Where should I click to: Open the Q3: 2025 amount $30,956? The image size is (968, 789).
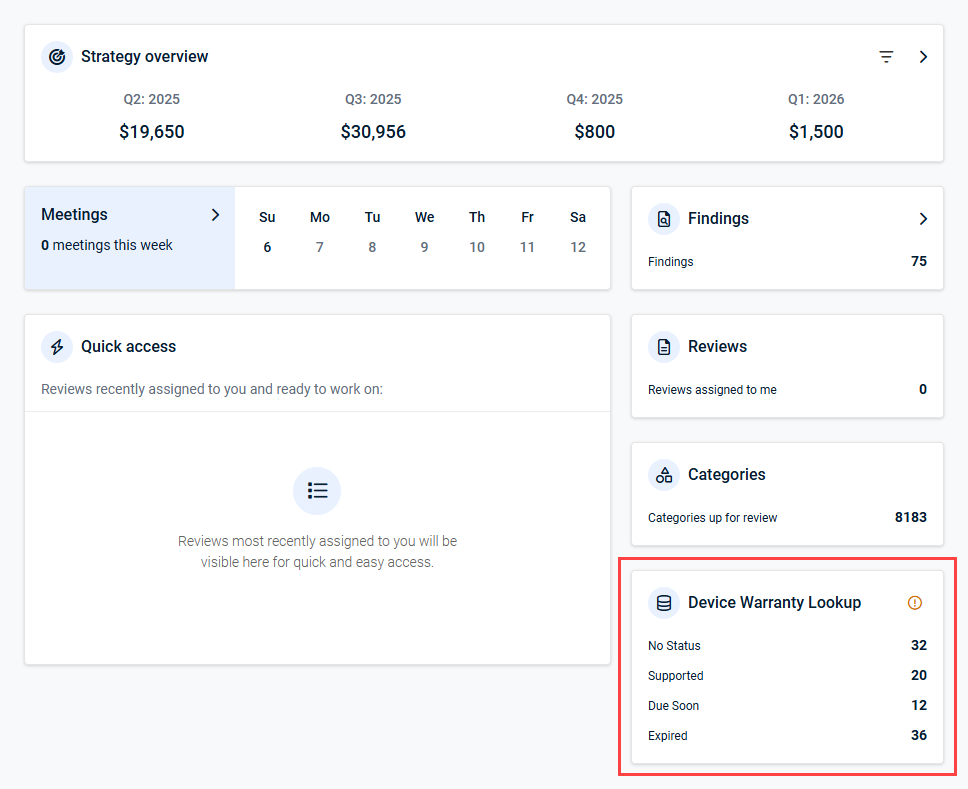(x=373, y=132)
